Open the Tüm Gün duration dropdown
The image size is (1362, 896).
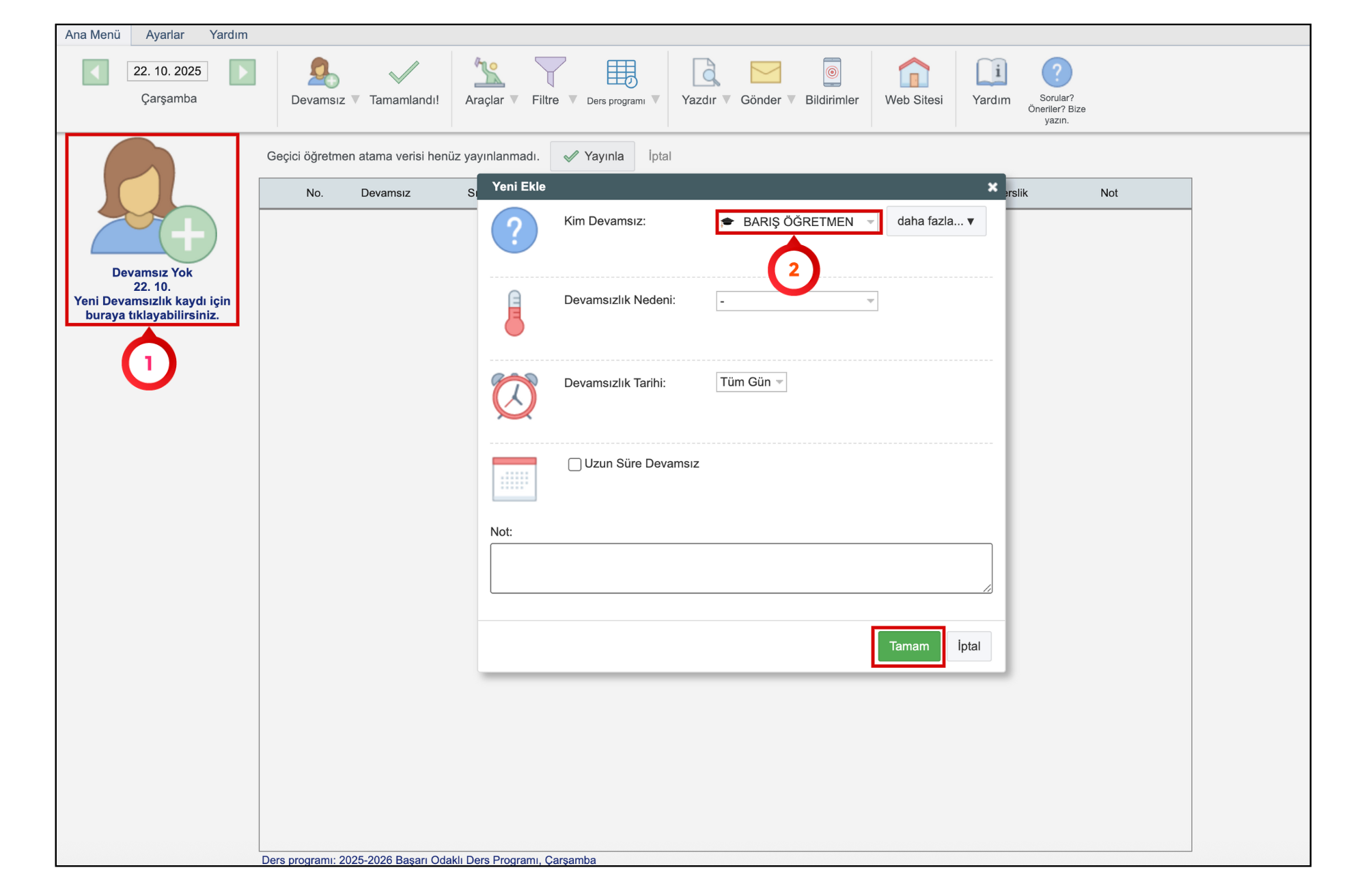(751, 382)
